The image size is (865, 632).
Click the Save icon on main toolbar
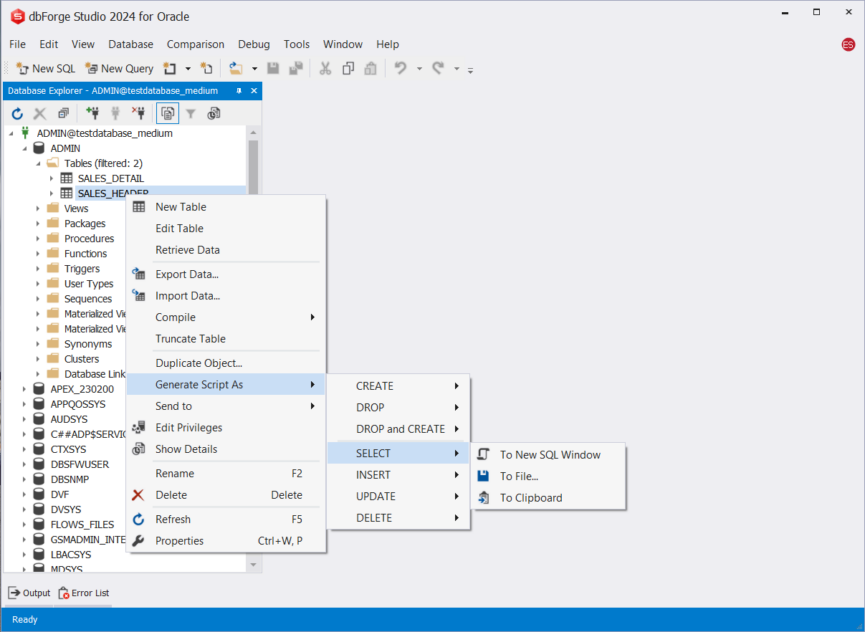coord(272,68)
